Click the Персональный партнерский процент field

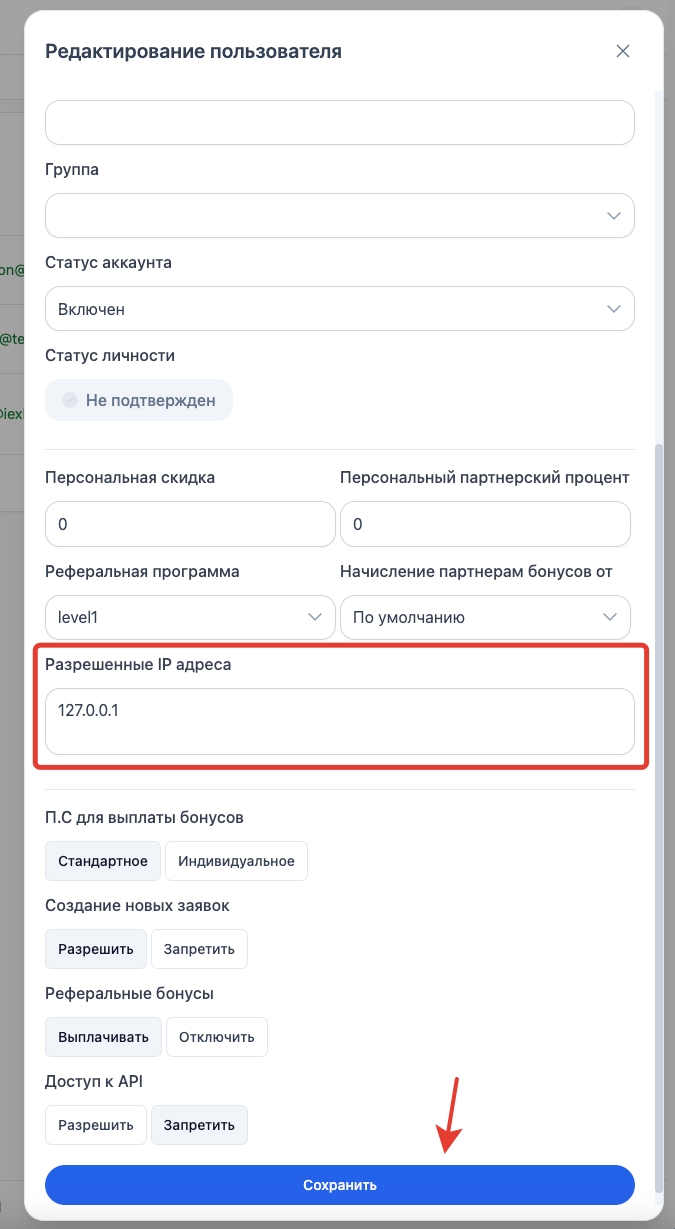coord(485,524)
